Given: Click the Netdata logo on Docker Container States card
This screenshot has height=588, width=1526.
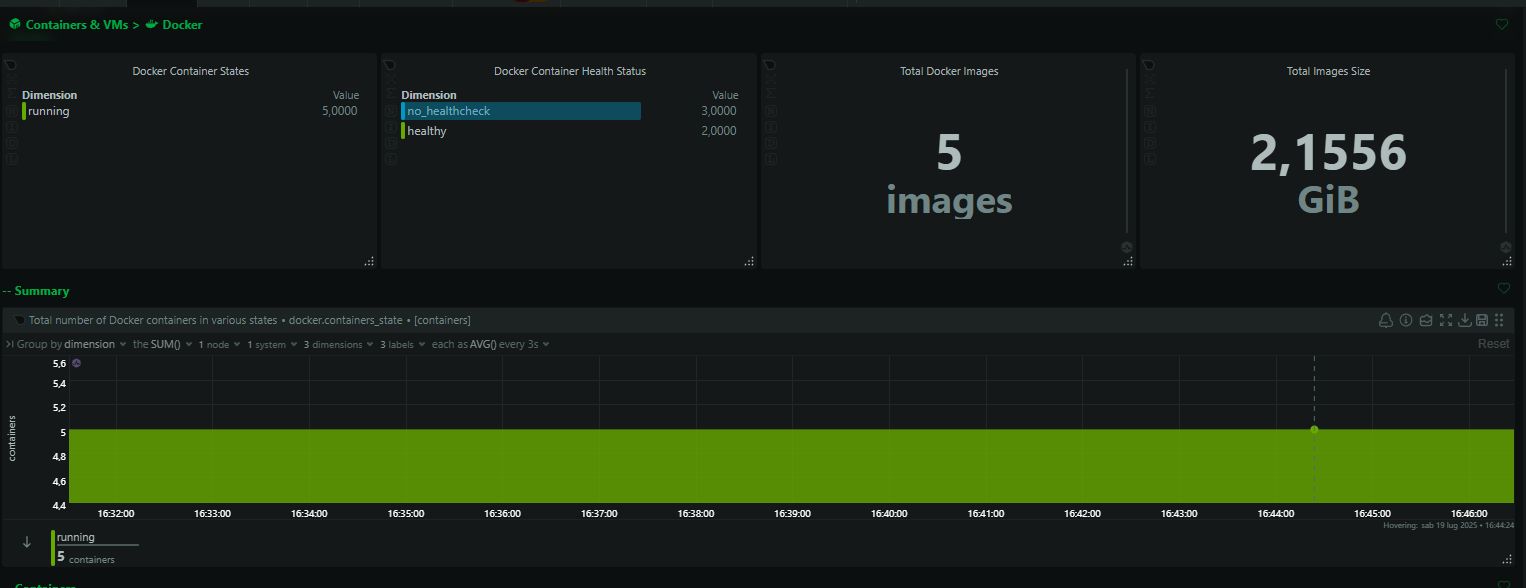Looking at the screenshot, I should 11,65.
